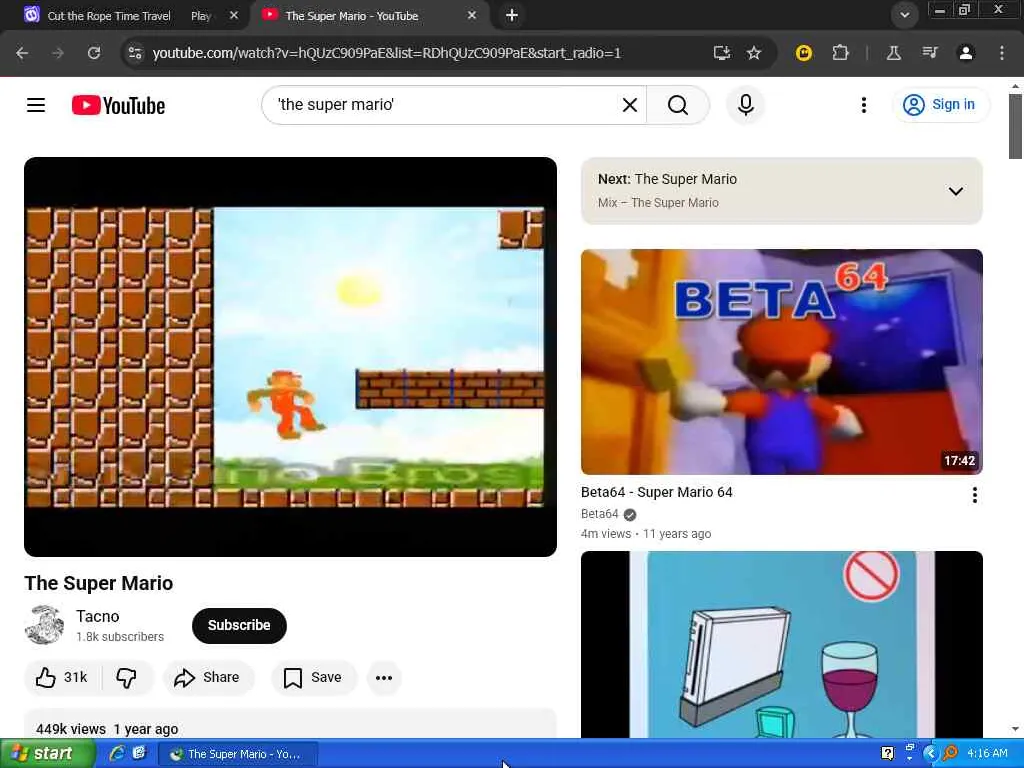The width and height of the screenshot is (1024, 768).
Task: Subscribe to Tacno
Action: [239, 625]
